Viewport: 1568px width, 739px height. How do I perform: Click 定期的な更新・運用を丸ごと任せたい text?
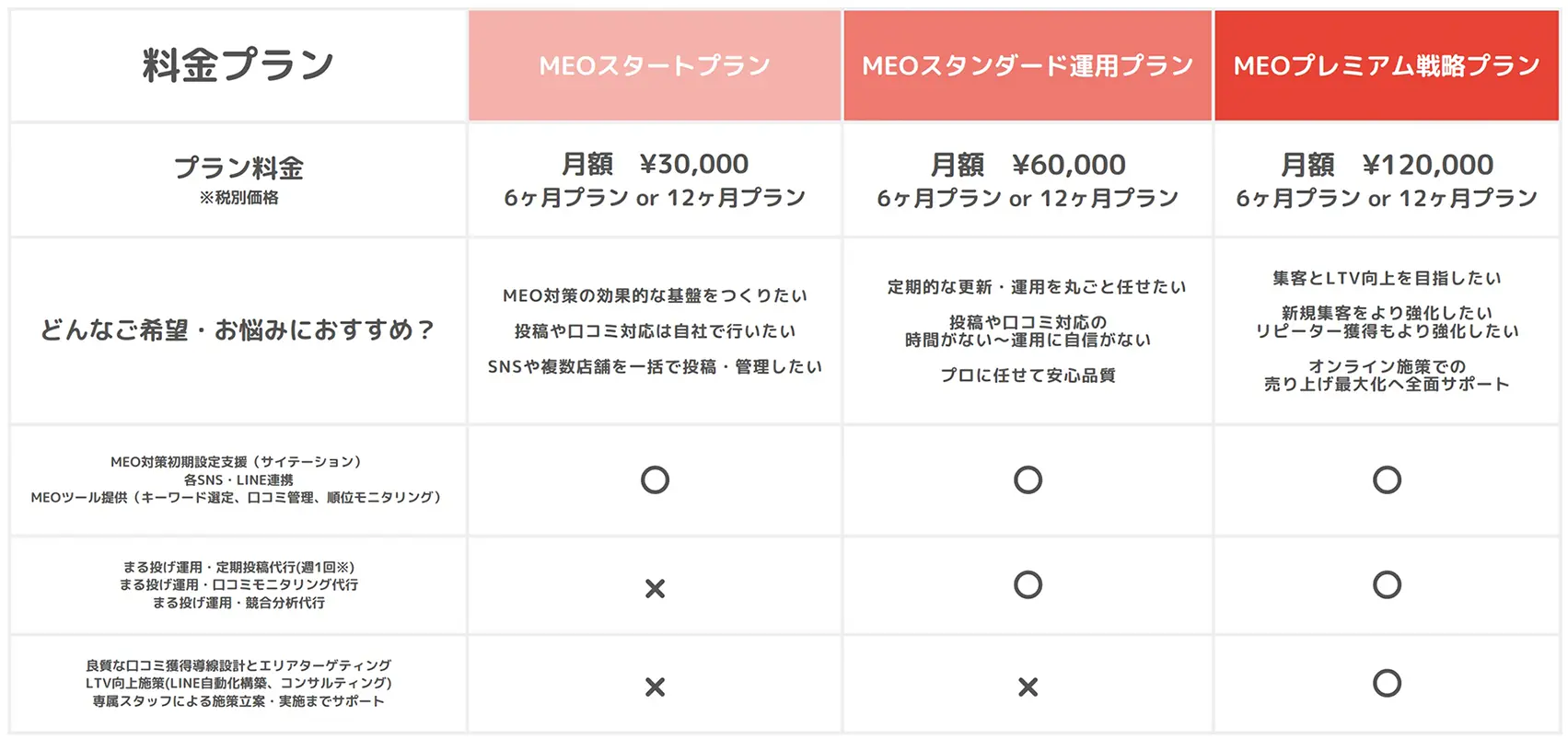point(1037,287)
